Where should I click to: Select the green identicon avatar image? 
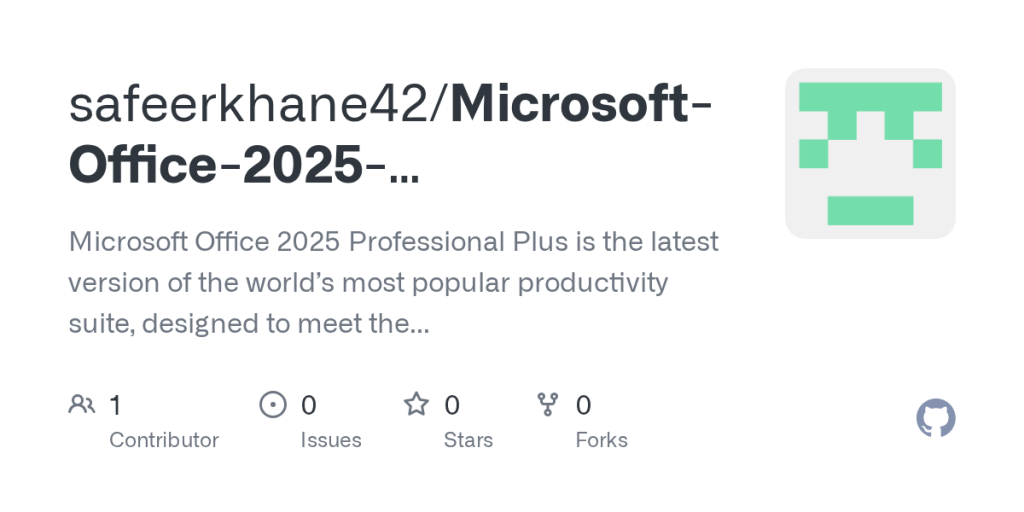(x=870, y=153)
